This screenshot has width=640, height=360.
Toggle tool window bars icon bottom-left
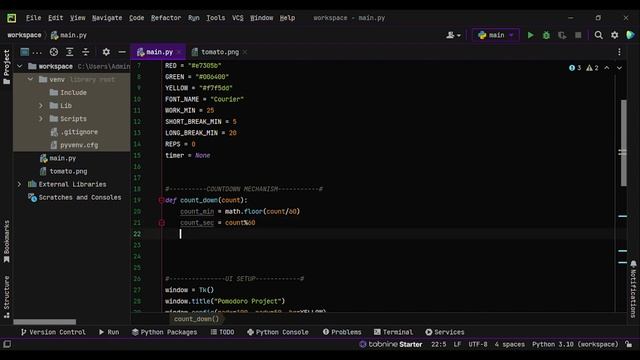[7, 344]
